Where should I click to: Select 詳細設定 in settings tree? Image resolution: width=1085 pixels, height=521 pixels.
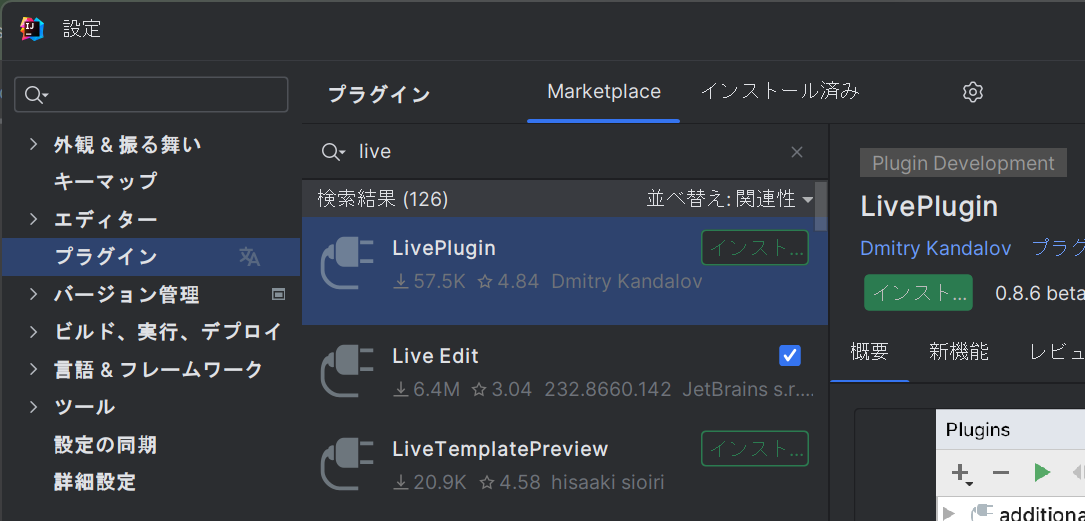95,482
